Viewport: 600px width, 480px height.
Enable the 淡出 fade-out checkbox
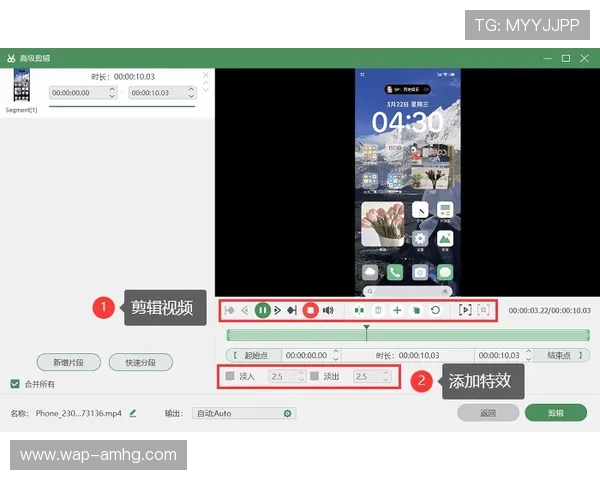(314, 376)
